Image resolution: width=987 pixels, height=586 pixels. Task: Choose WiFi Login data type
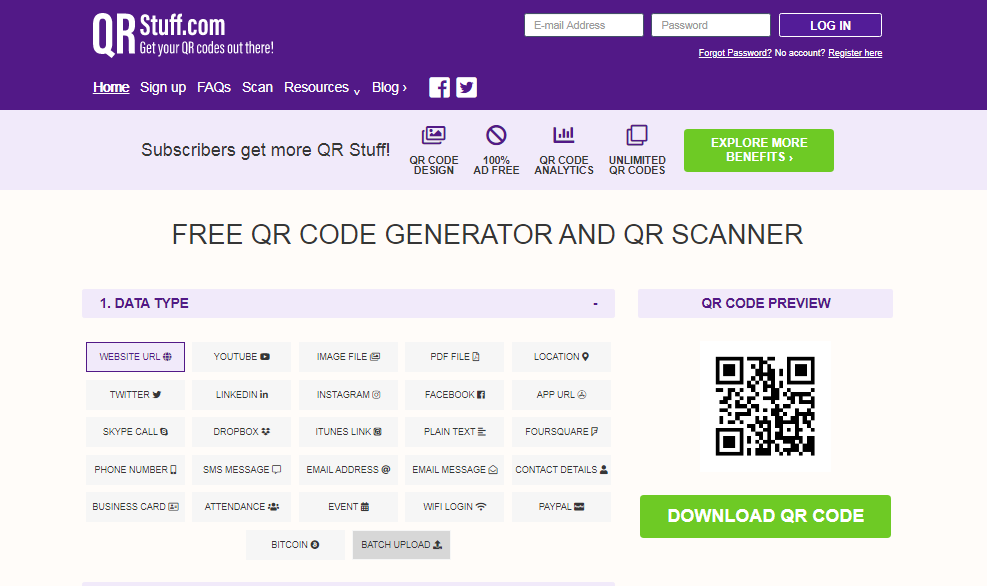[x=454, y=507]
